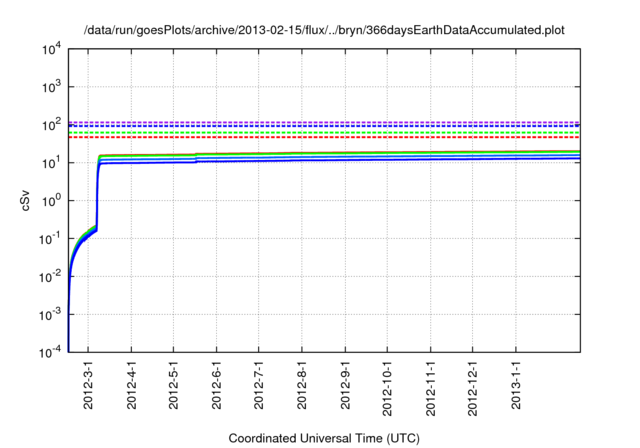
Task: Click the Coordinated Universal Time (UTC) axis label
Action: (324, 438)
